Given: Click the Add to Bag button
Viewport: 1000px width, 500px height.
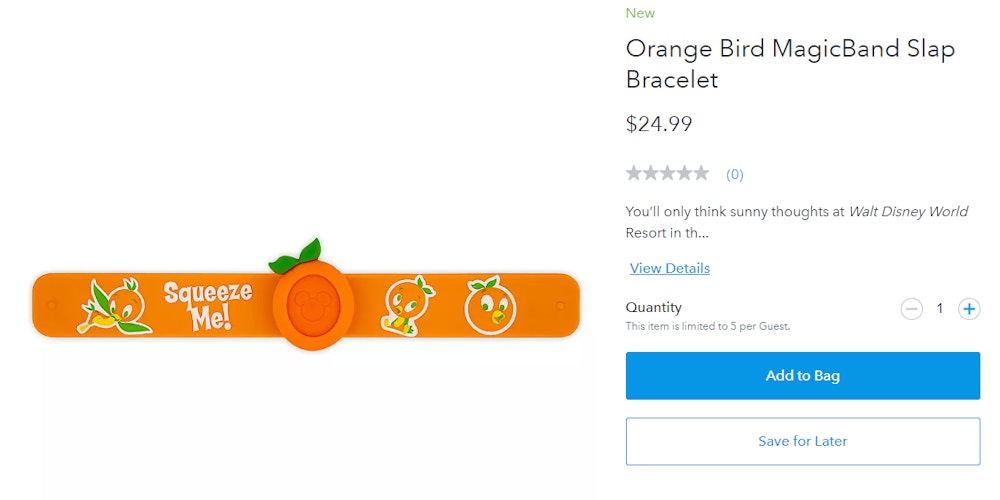Looking at the screenshot, I should coord(802,376).
